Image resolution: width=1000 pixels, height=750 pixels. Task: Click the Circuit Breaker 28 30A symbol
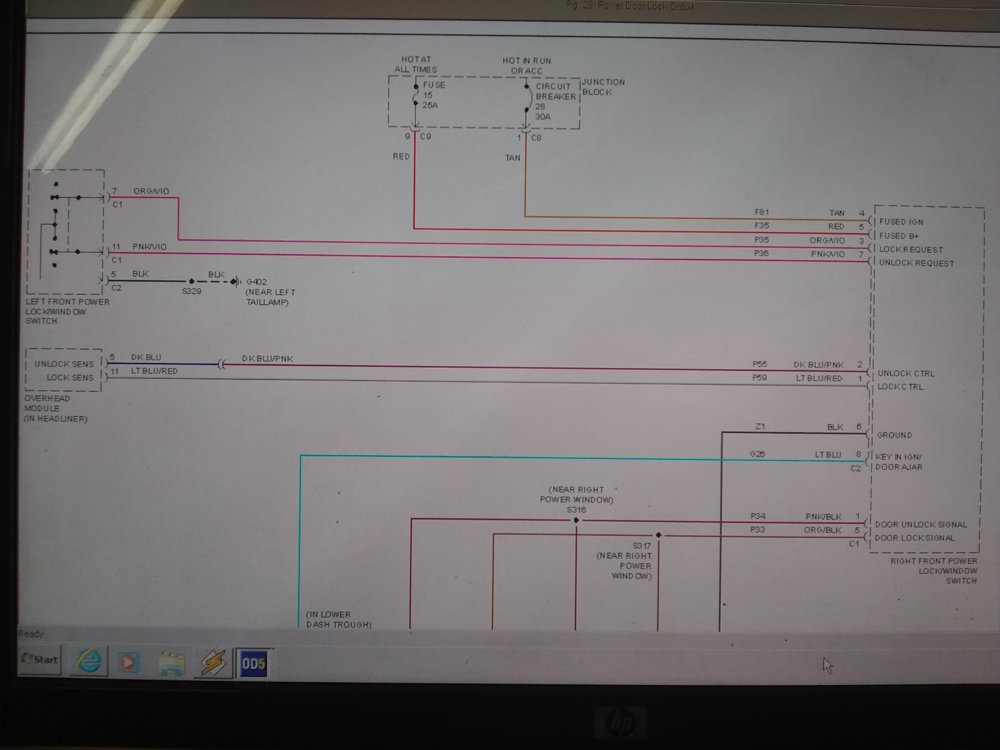click(x=526, y=102)
